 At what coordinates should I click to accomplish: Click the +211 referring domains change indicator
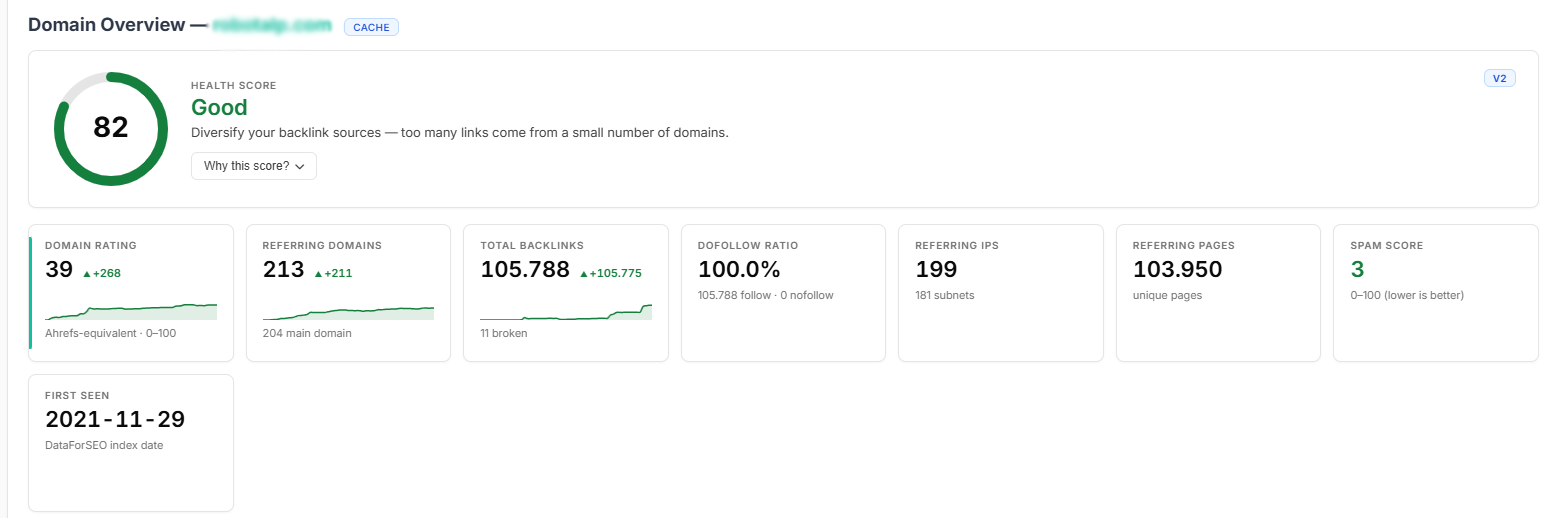point(333,273)
